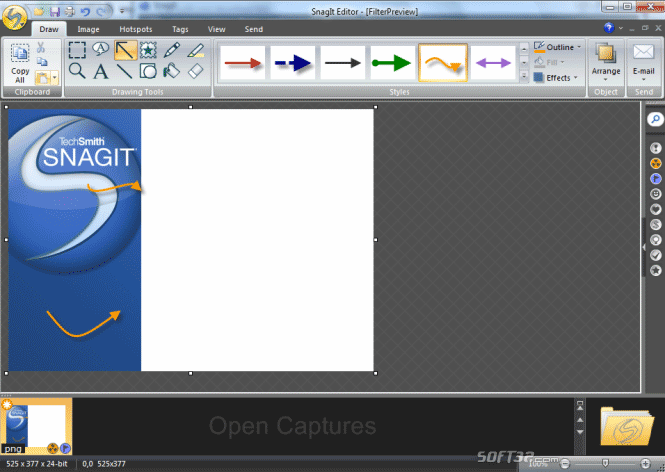Screen dimensions: 665x472
Task: Open the Snagit library folder icon
Action: [x=626, y=426]
